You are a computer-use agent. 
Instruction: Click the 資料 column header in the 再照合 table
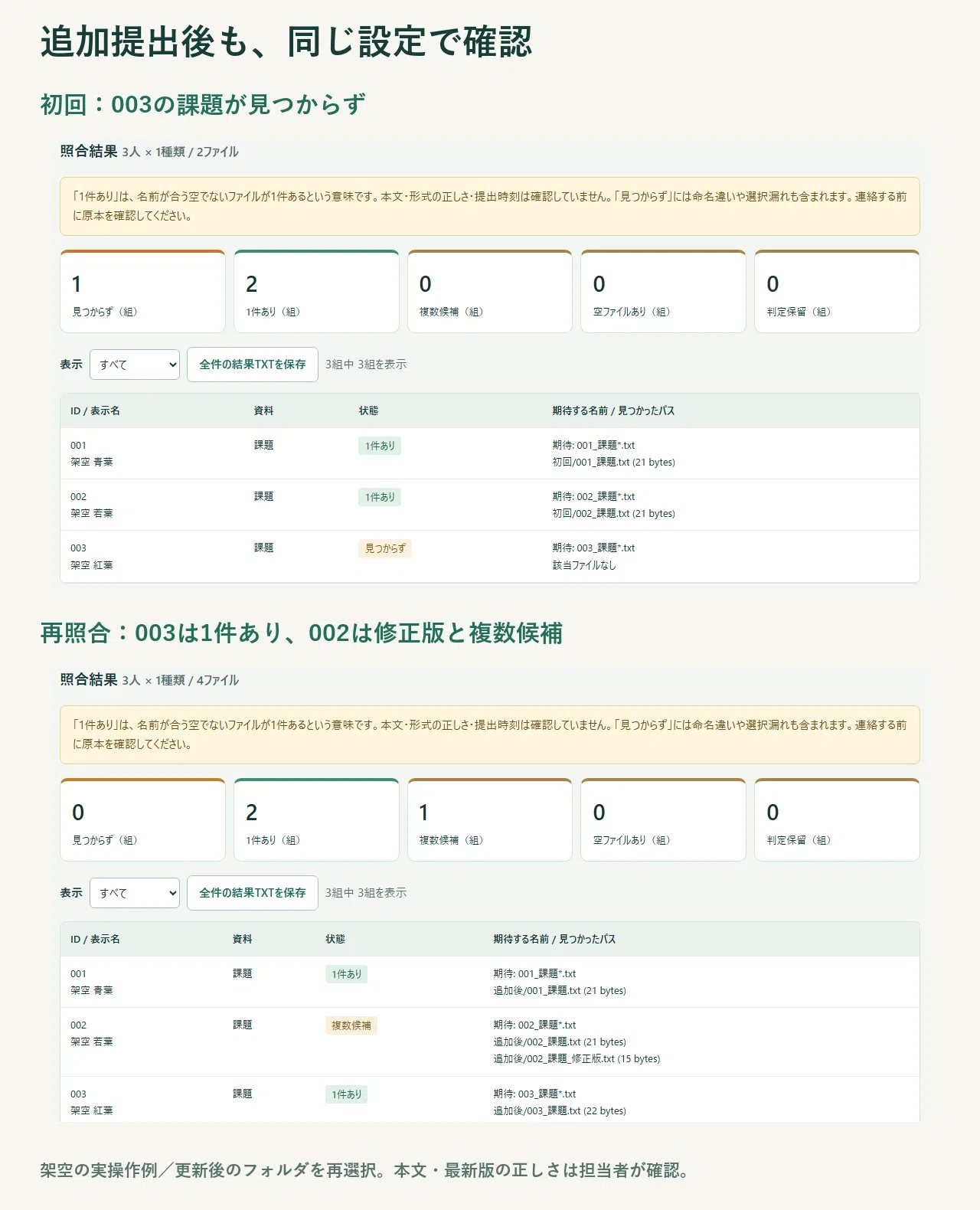pos(243,940)
